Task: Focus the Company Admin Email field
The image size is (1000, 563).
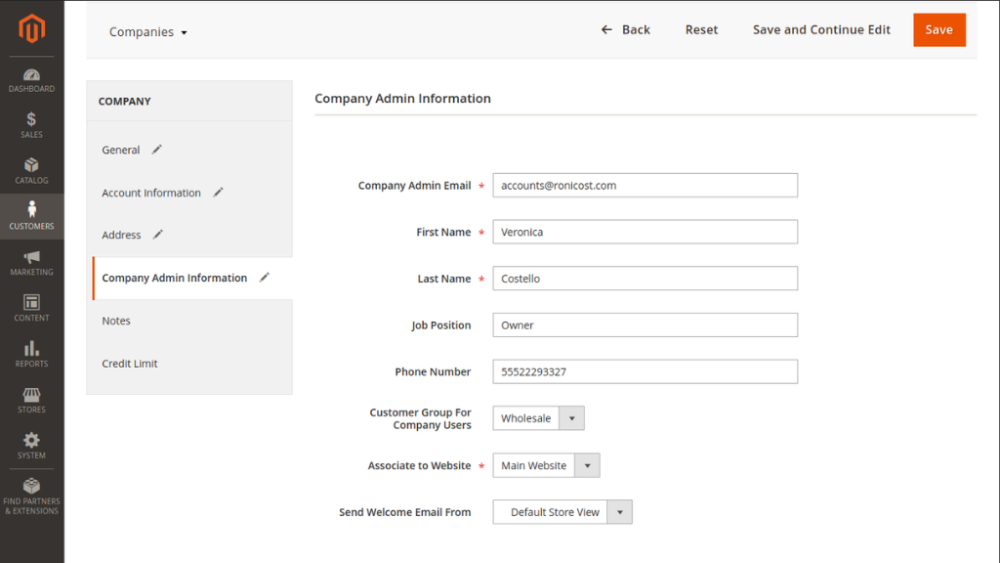Action: pos(645,186)
